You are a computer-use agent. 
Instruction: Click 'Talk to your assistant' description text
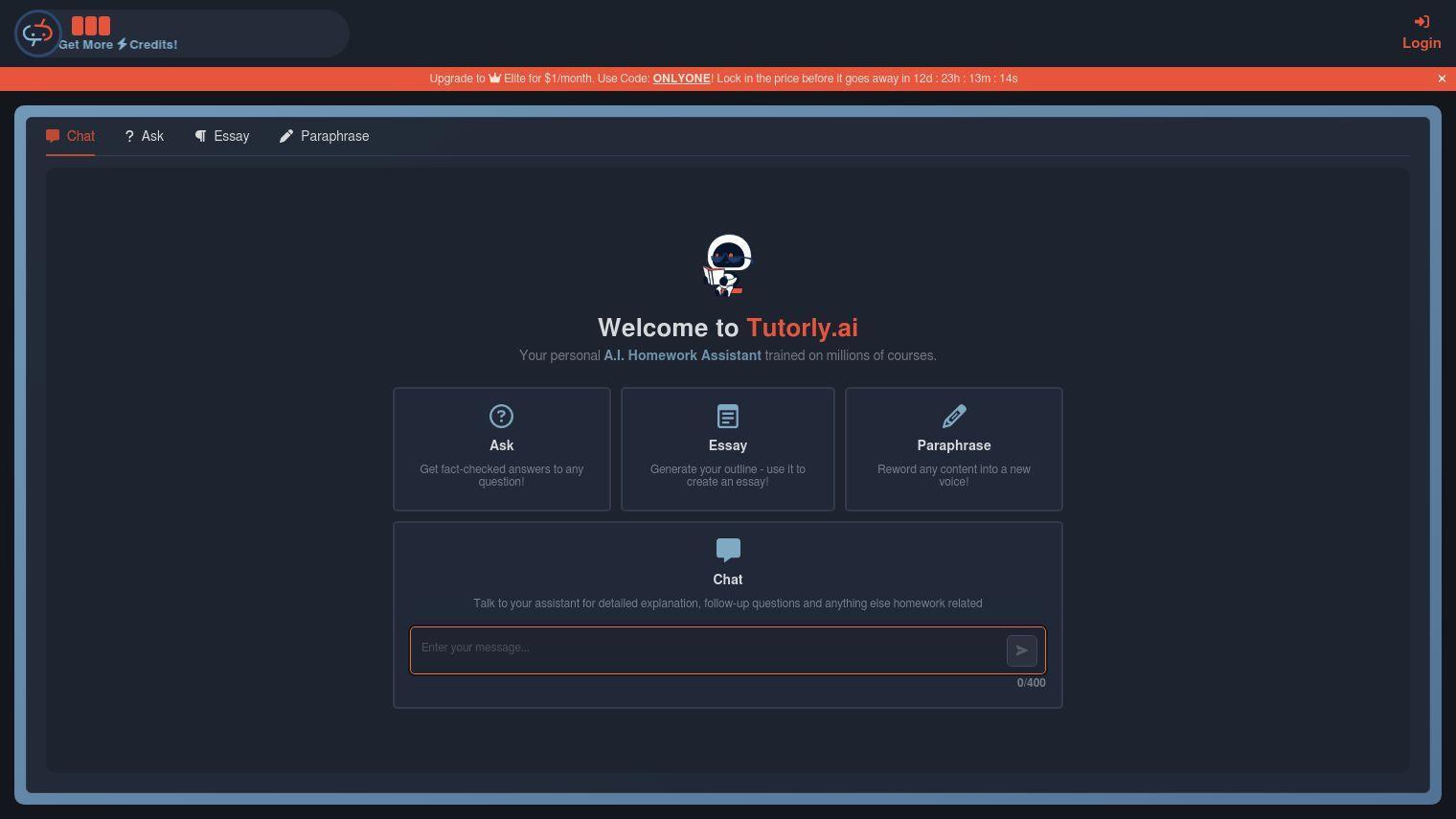tap(728, 603)
